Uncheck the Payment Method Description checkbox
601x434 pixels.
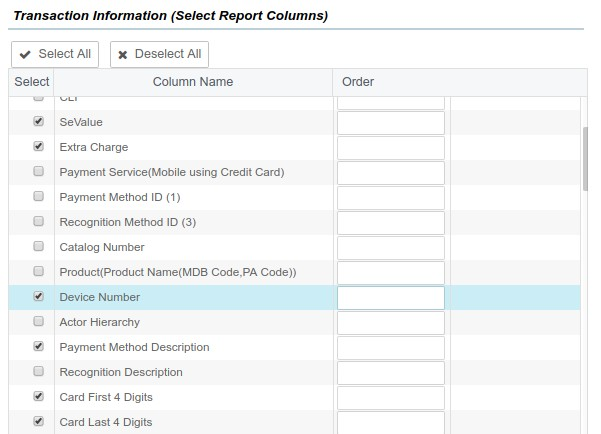[38, 346]
